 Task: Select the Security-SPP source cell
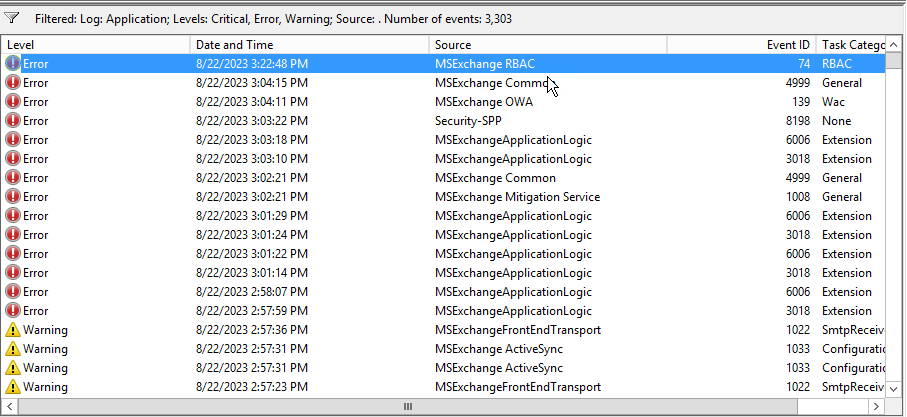[468, 121]
